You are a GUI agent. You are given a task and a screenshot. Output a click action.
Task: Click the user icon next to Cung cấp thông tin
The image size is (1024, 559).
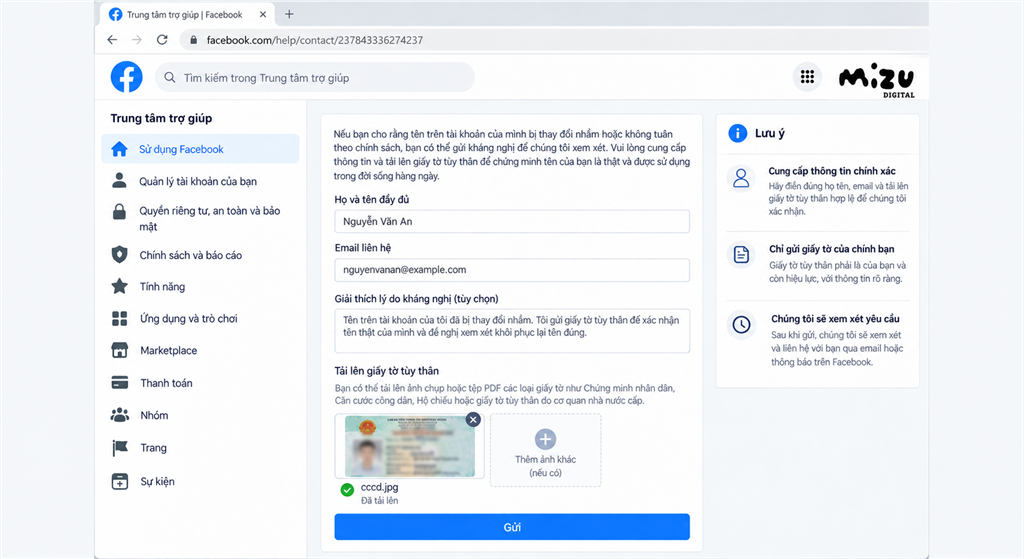pos(741,178)
